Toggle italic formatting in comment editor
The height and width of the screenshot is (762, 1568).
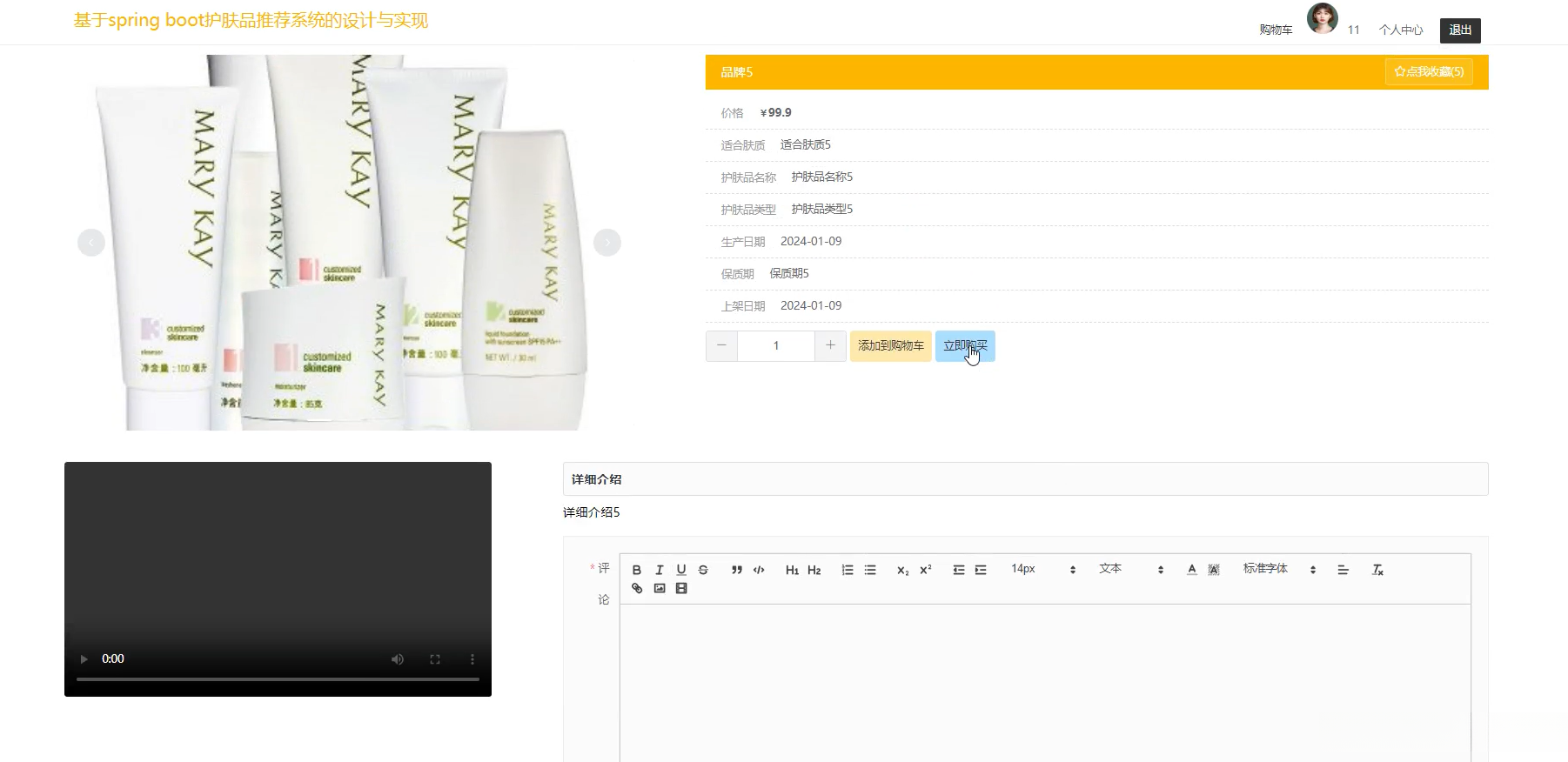(659, 570)
